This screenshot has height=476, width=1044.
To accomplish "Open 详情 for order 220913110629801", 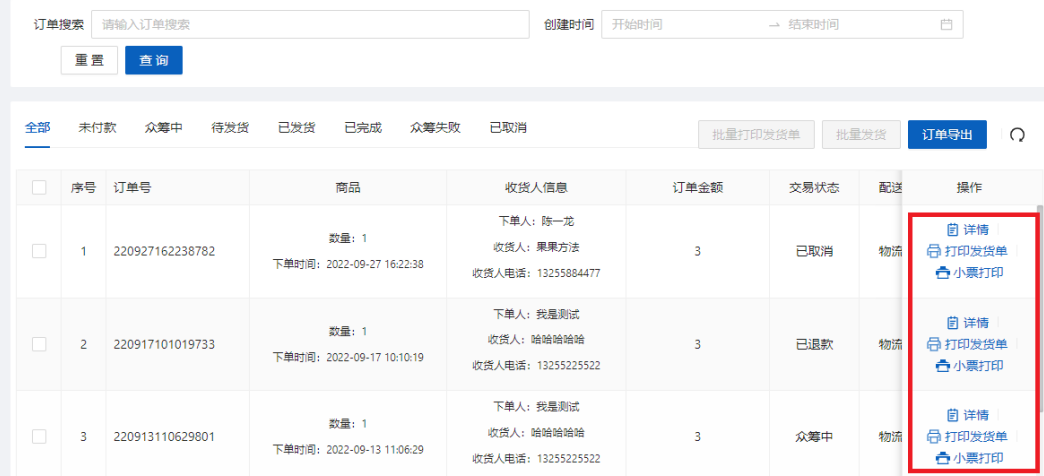I will pos(967,415).
